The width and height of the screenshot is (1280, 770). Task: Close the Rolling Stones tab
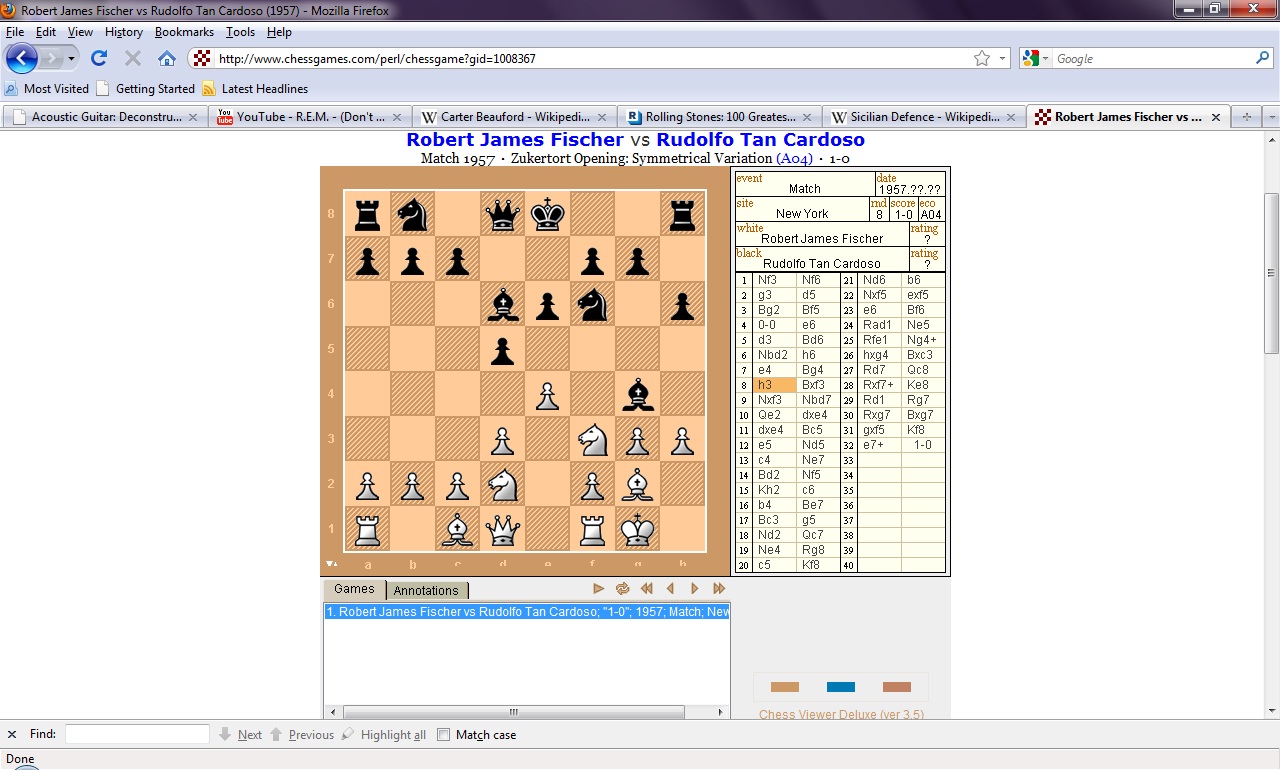point(807,117)
